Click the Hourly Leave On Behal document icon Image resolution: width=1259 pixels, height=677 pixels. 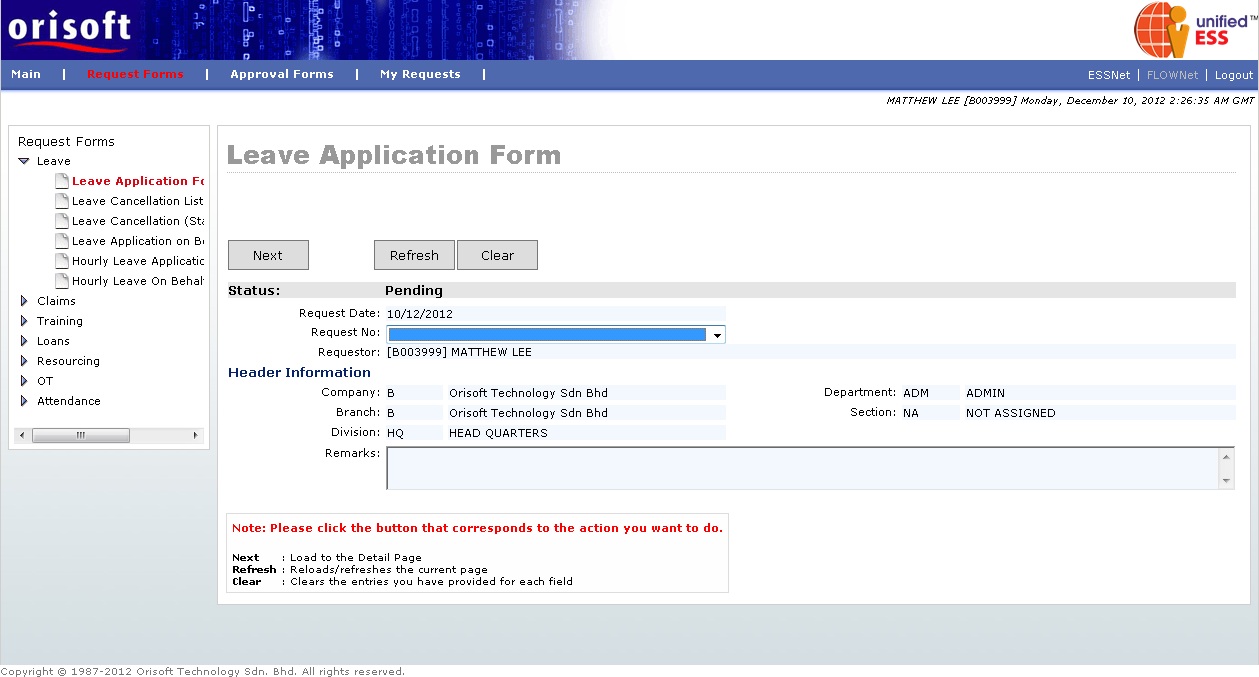click(x=62, y=281)
